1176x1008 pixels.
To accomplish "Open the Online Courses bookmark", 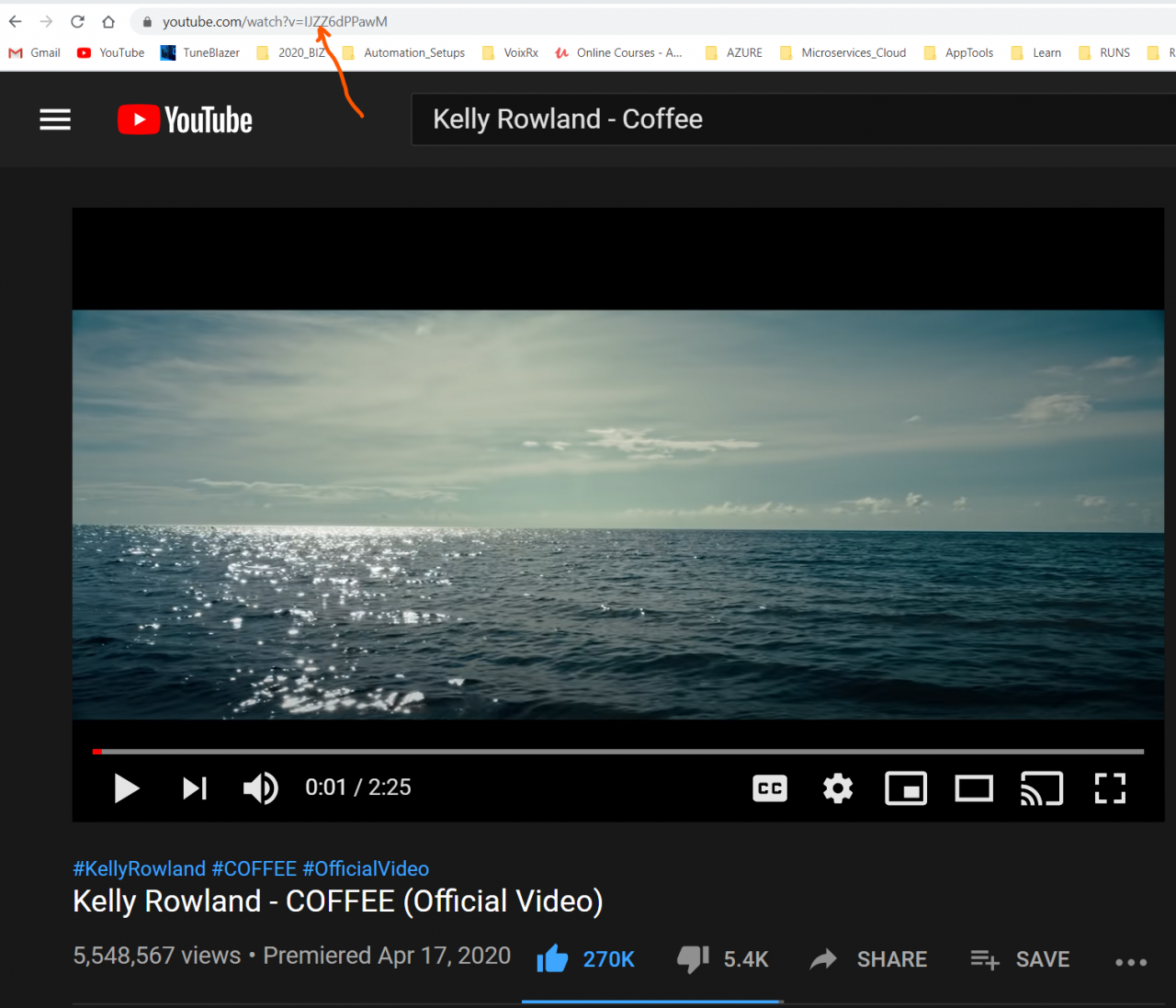I will pyautogui.click(x=619, y=52).
